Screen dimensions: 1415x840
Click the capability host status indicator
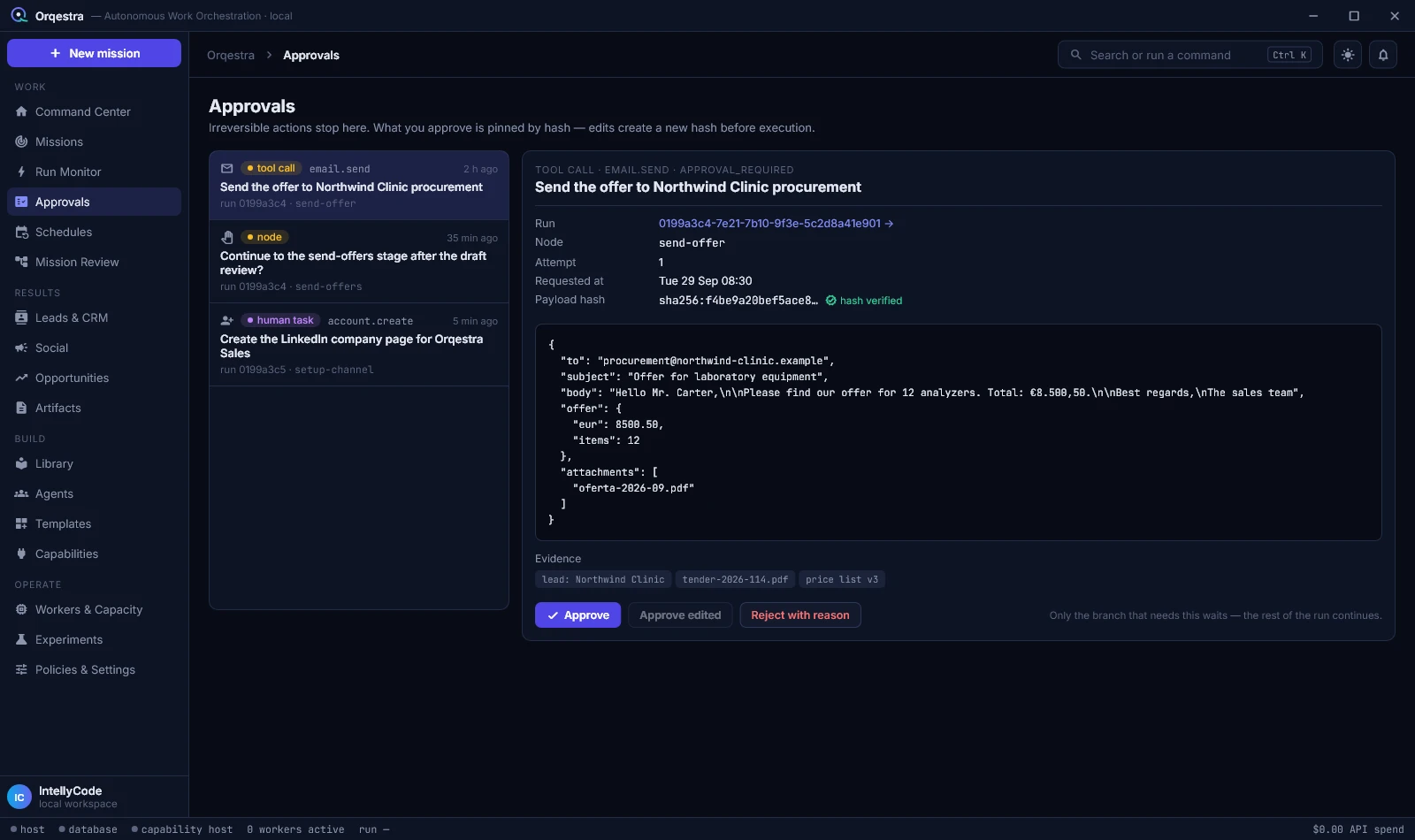click(x=182, y=829)
